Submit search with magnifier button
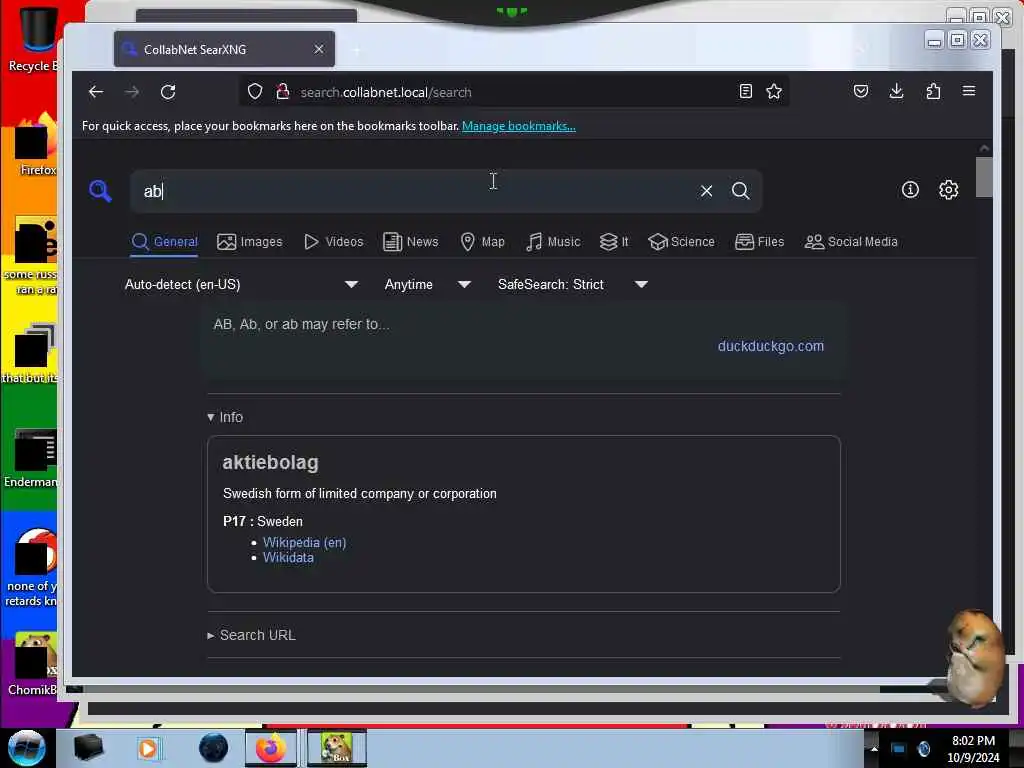This screenshot has height=768, width=1024. [x=741, y=191]
